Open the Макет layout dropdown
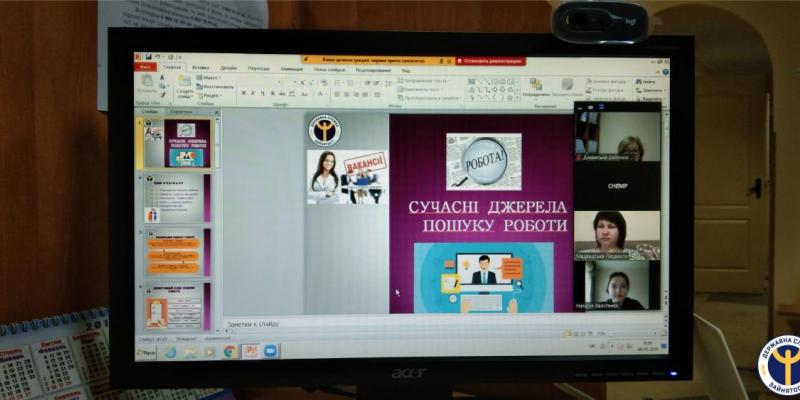Image resolution: width=800 pixels, height=400 pixels. pyautogui.click(x=210, y=77)
